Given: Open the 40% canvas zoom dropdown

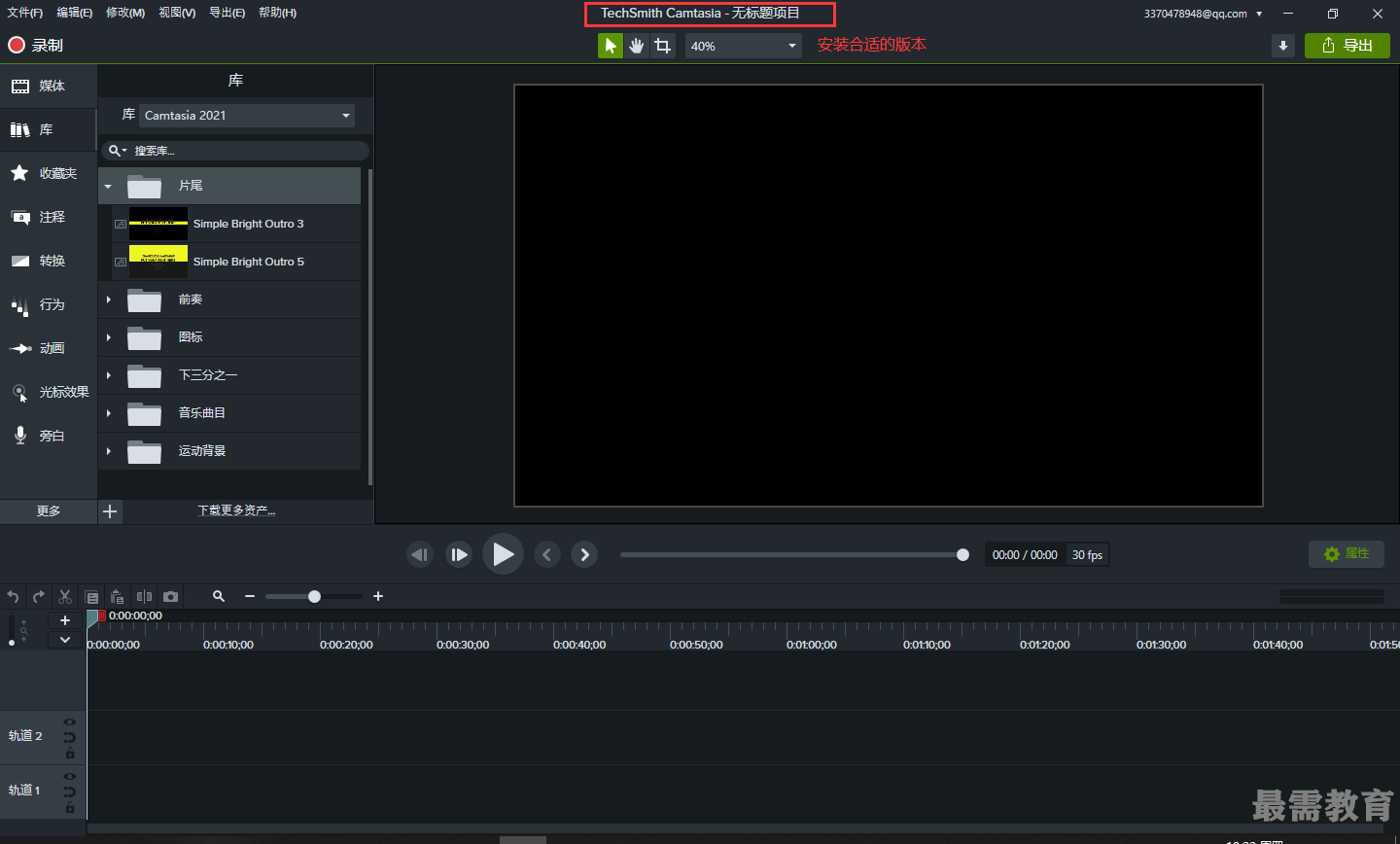Looking at the screenshot, I should tap(744, 46).
